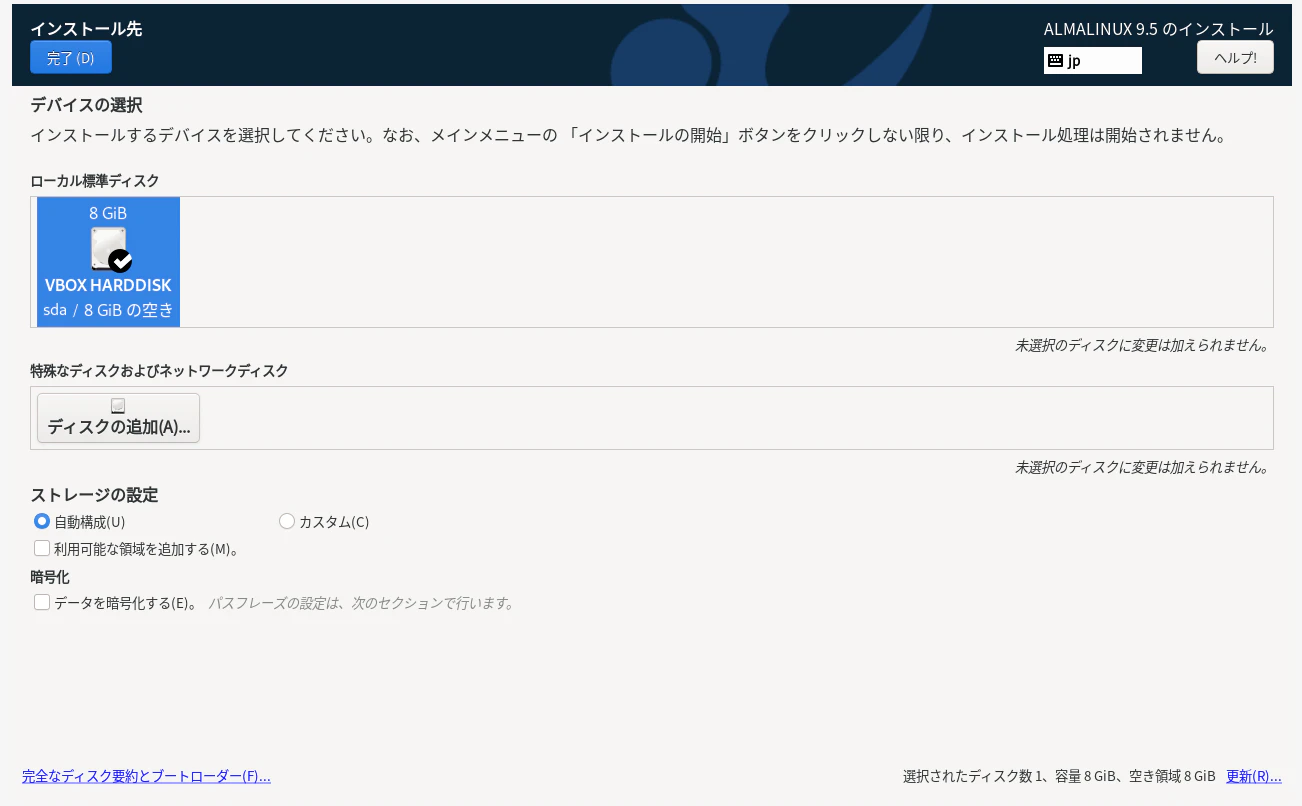Select the VBOX HARDDISK drive icon
1302x806 pixels.
(109, 249)
